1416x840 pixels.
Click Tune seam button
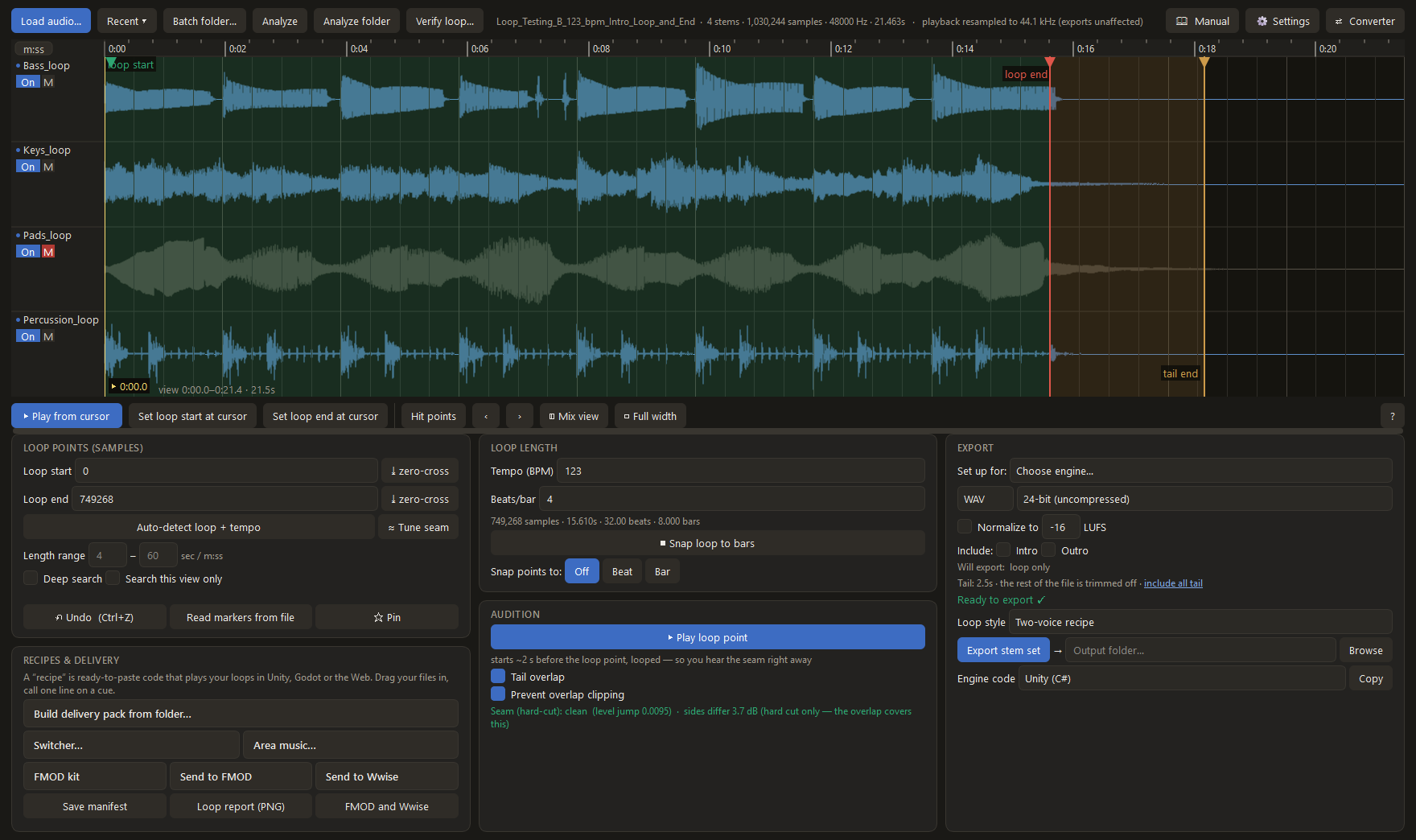(x=418, y=527)
